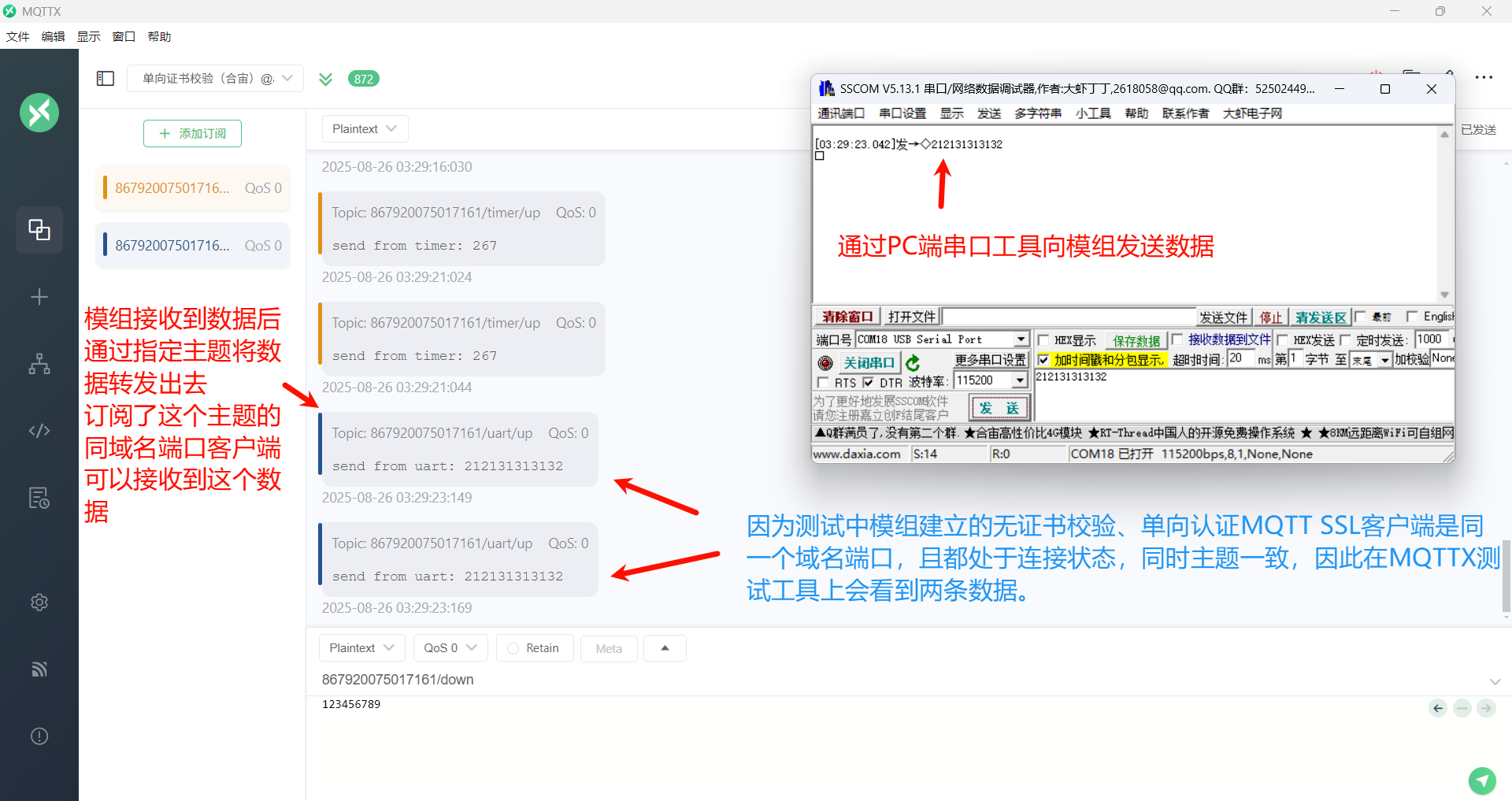Image resolution: width=1512 pixels, height=801 pixels.
Task: Click the green double-chevron collapse icon
Action: [x=325, y=79]
